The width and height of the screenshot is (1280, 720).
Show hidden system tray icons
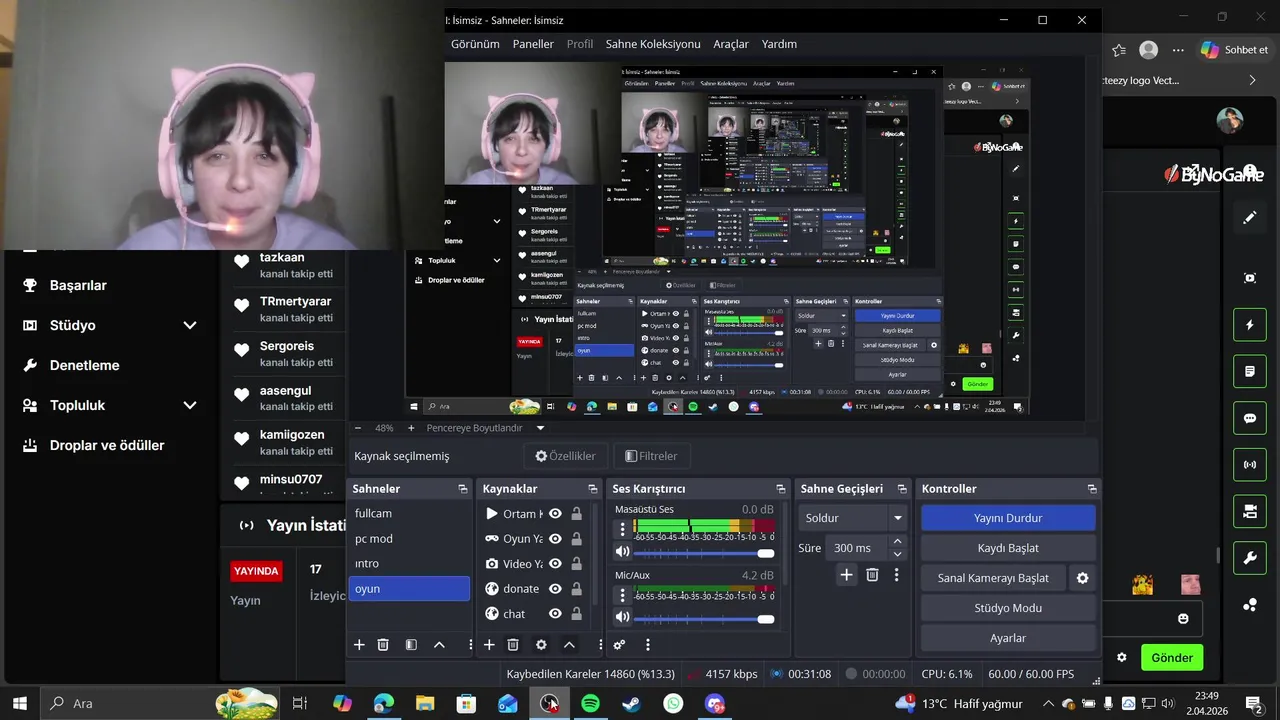coord(1048,704)
